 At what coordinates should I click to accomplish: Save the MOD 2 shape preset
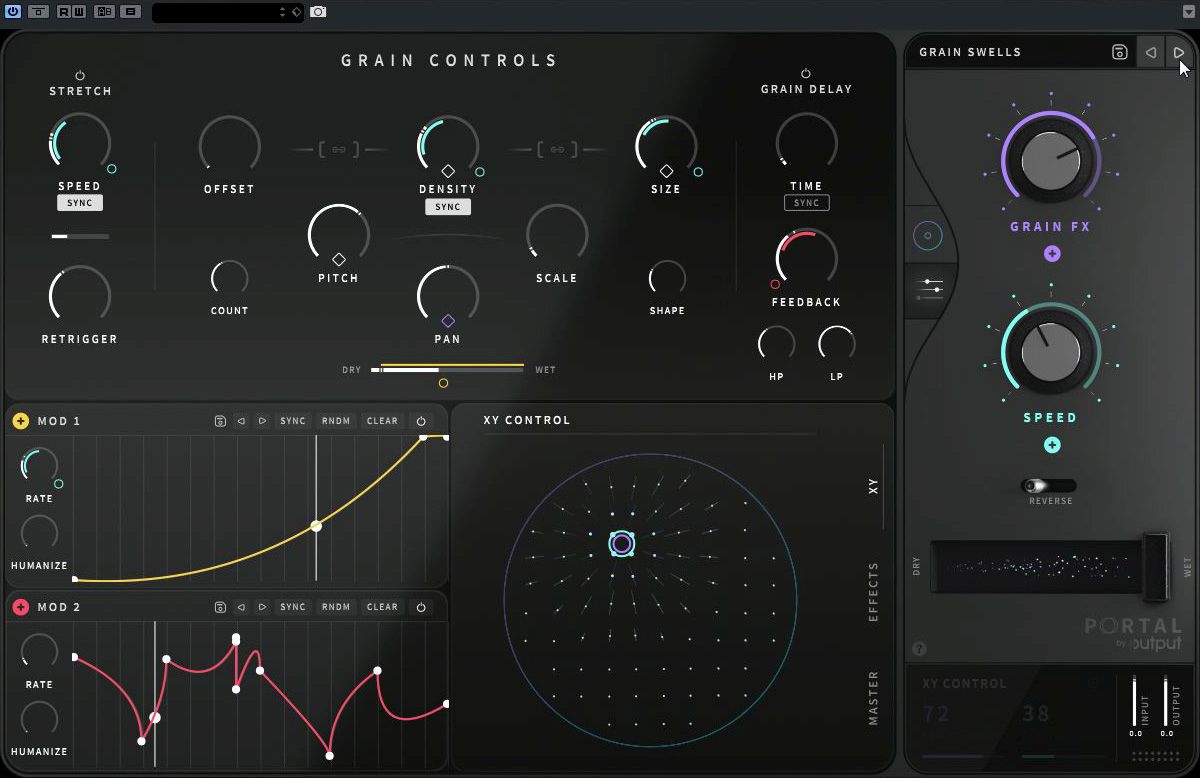[x=220, y=607]
